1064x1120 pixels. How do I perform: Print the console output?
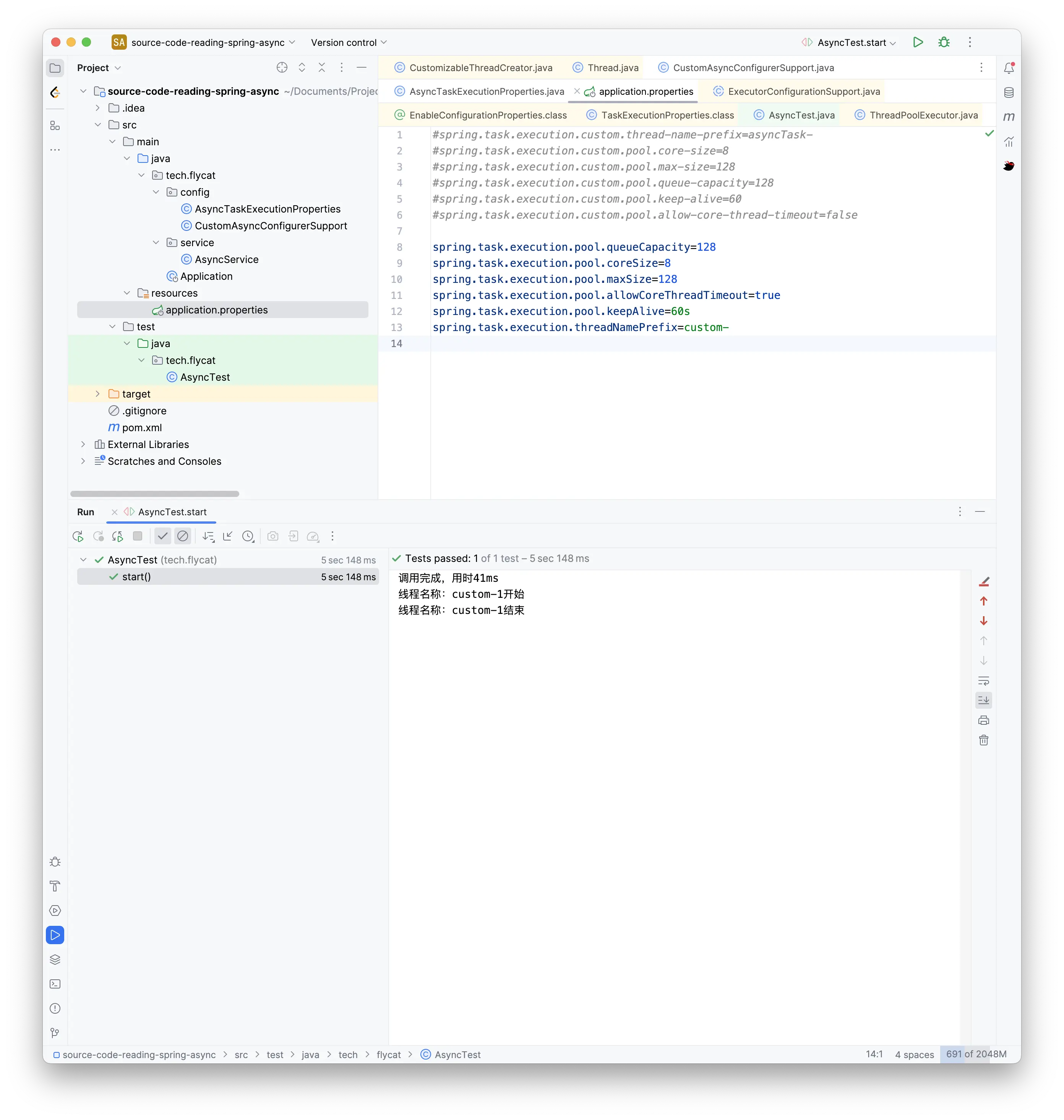pyautogui.click(x=983, y=721)
